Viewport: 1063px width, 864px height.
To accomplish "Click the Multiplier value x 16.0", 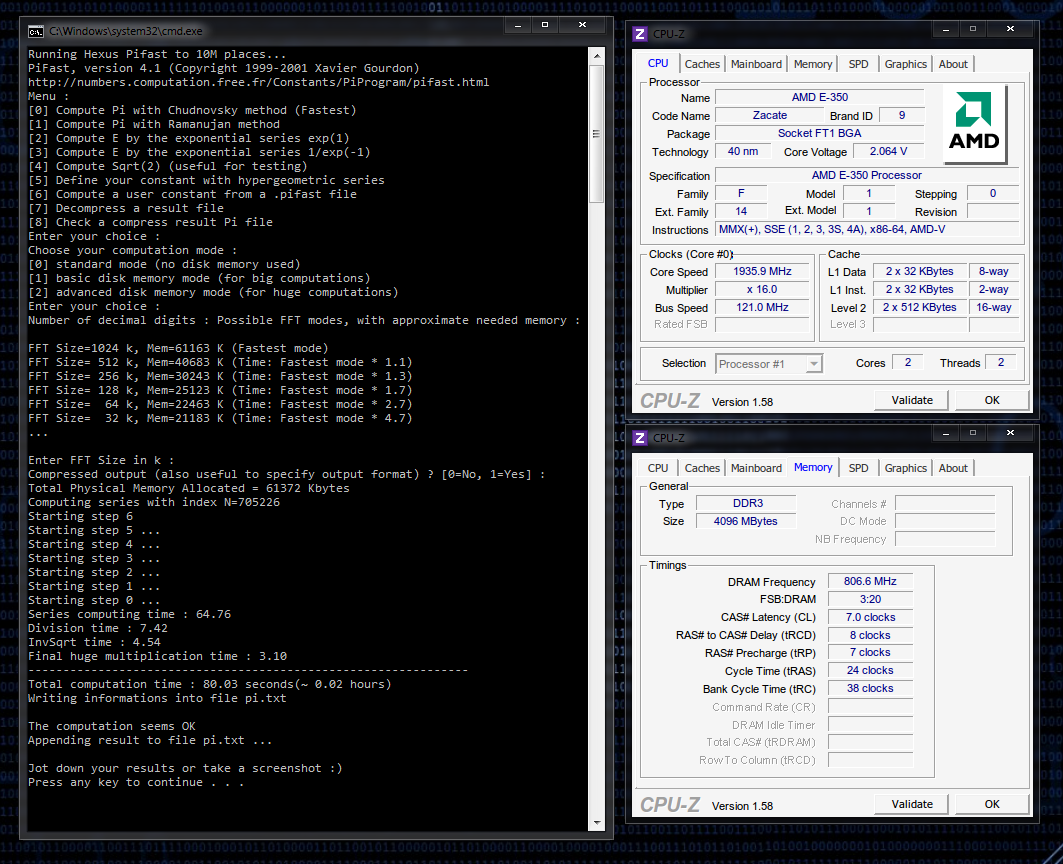I will 762,290.
